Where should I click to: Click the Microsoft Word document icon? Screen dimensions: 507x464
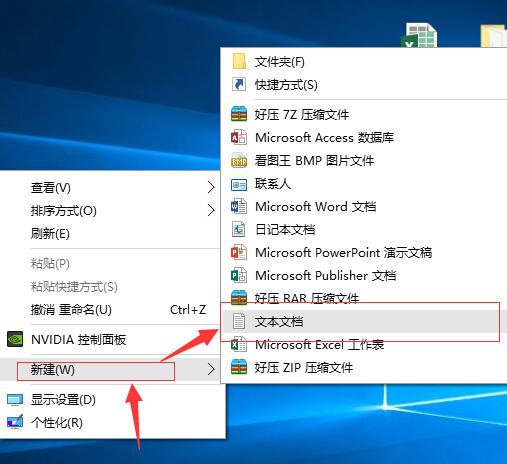point(239,207)
